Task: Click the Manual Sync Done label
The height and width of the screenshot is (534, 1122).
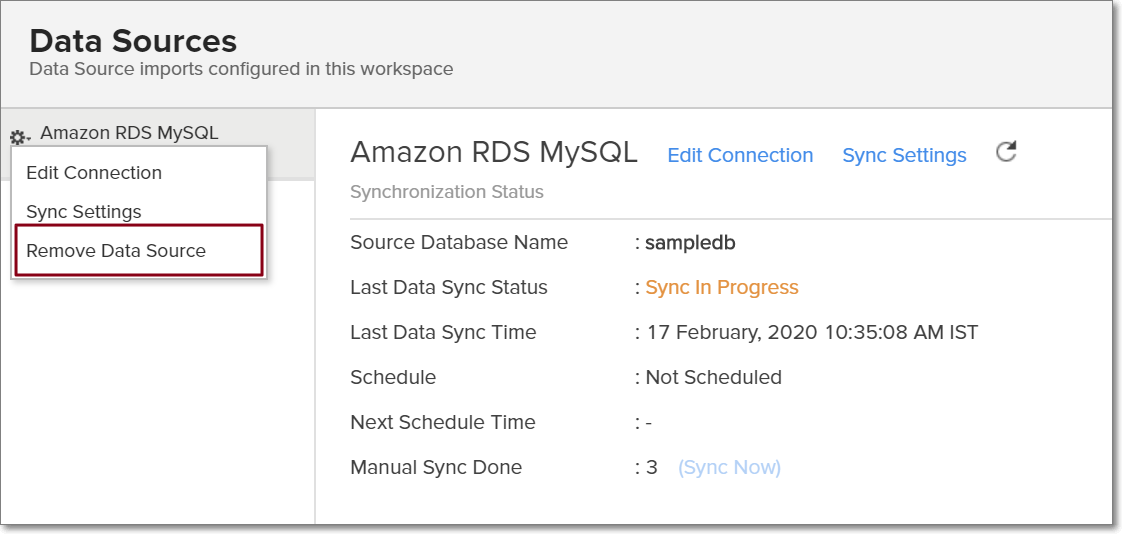Action: (x=436, y=467)
